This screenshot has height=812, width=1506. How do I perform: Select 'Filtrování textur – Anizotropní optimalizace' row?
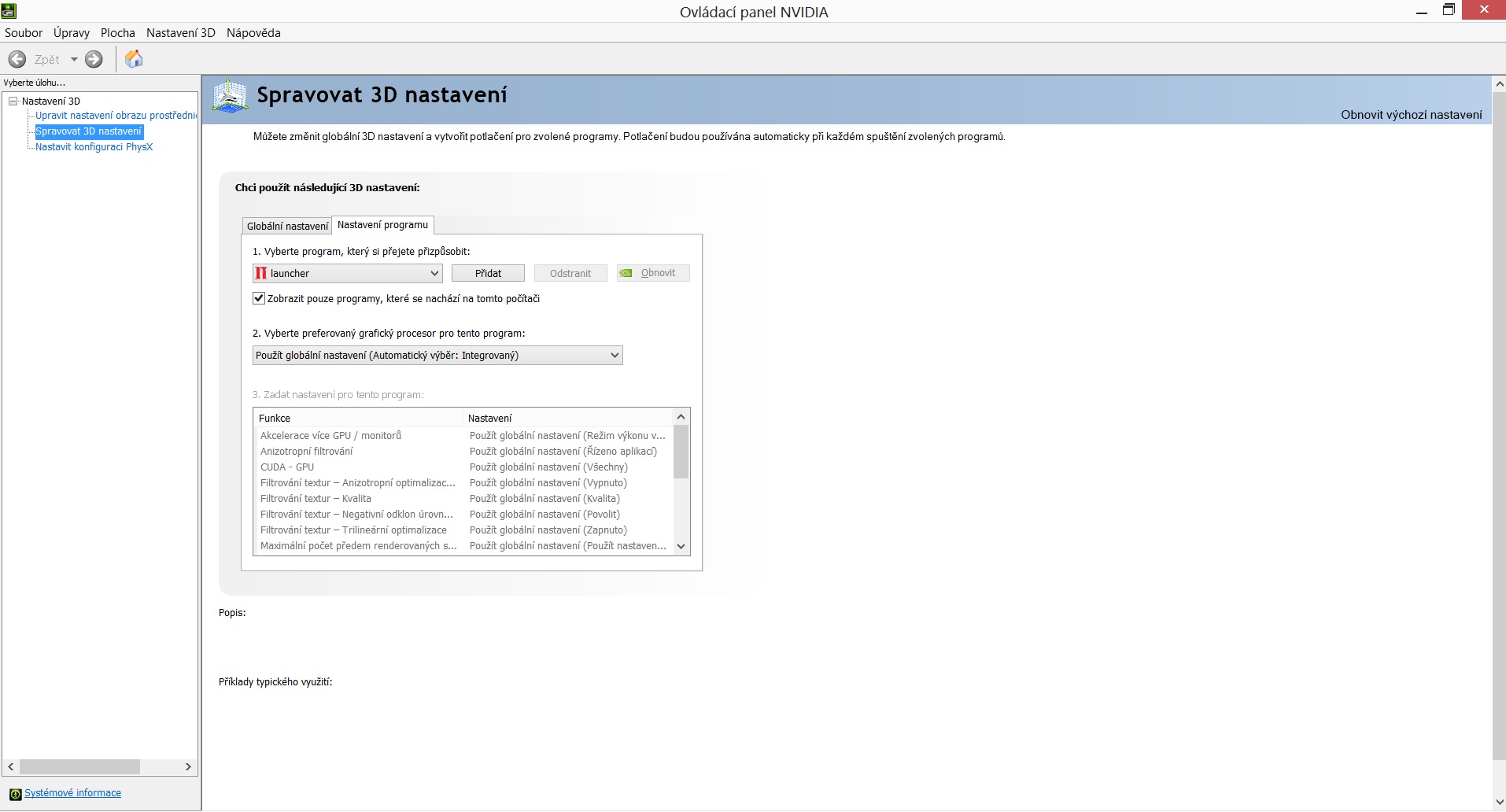[463, 482]
